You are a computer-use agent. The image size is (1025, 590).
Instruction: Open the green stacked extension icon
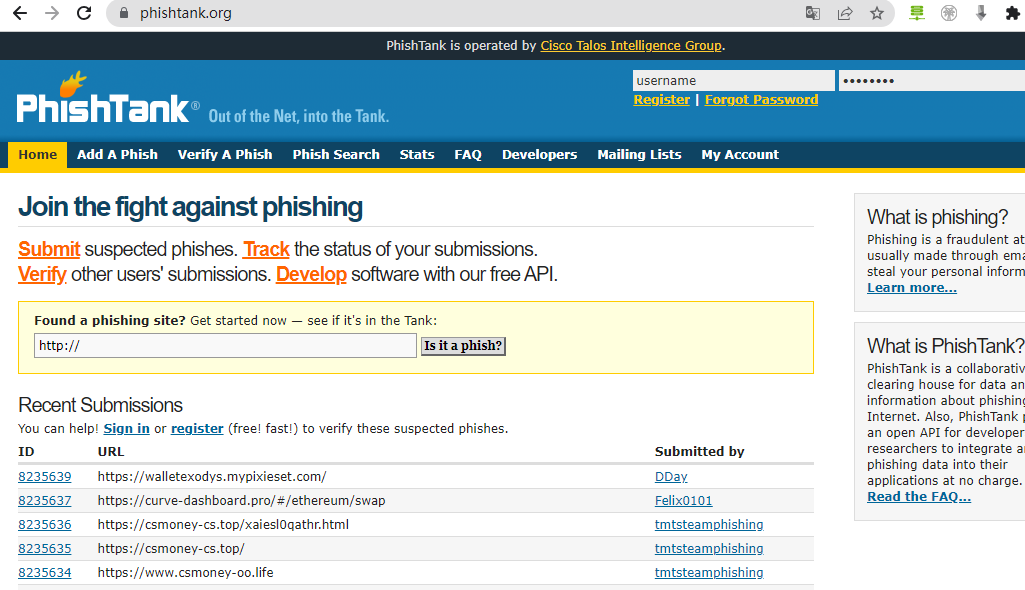(x=916, y=13)
